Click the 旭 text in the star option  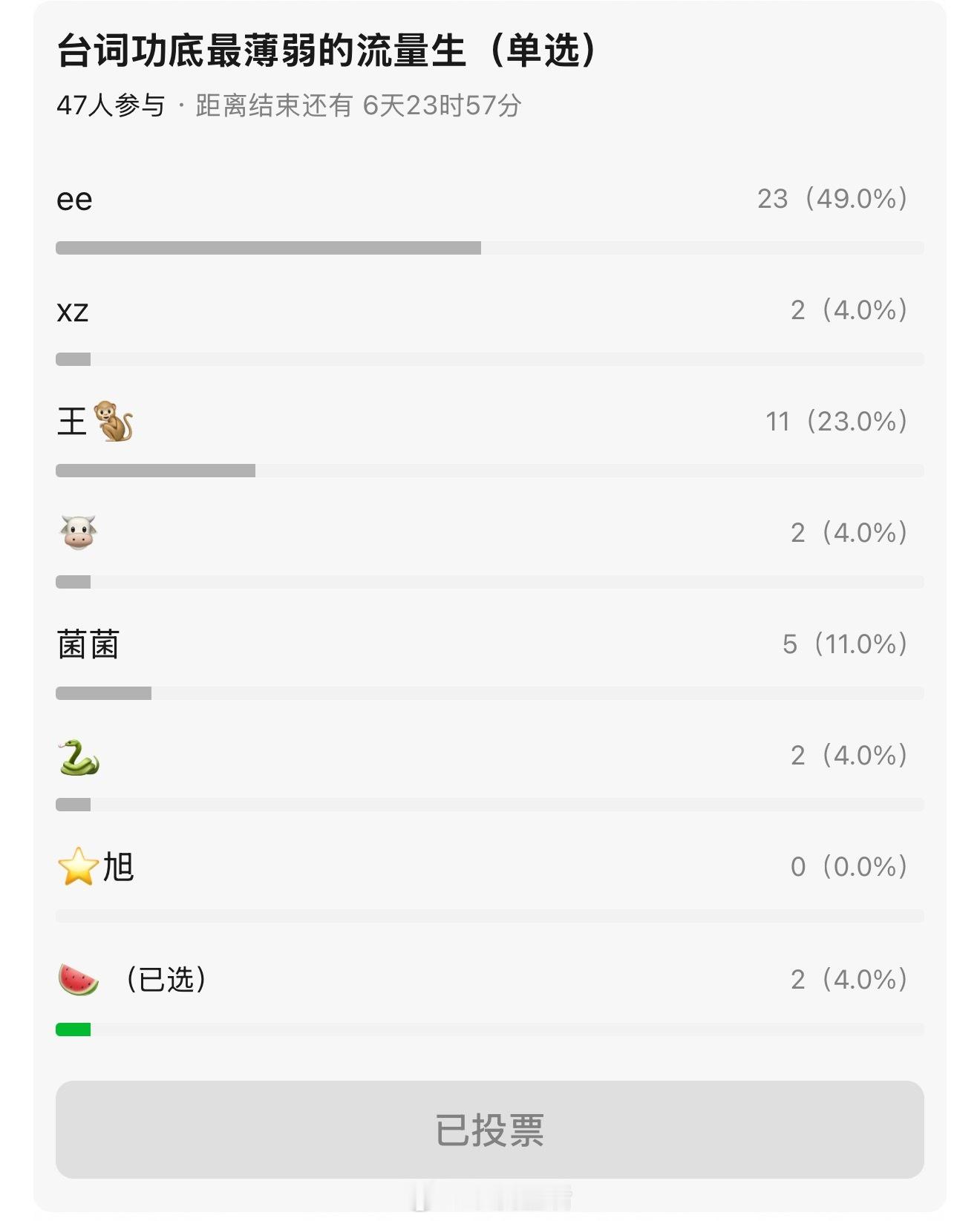point(118,867)
